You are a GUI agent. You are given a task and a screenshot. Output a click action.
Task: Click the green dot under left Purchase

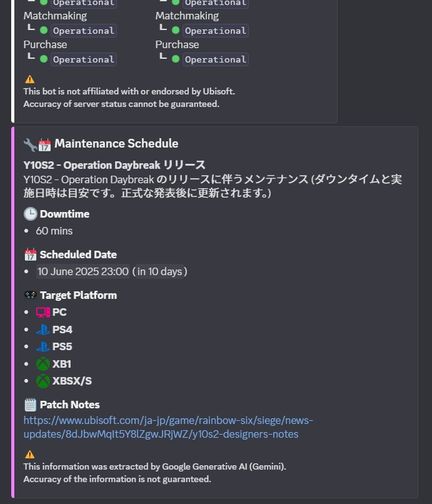pyautogui.click(x=44, y=59)
